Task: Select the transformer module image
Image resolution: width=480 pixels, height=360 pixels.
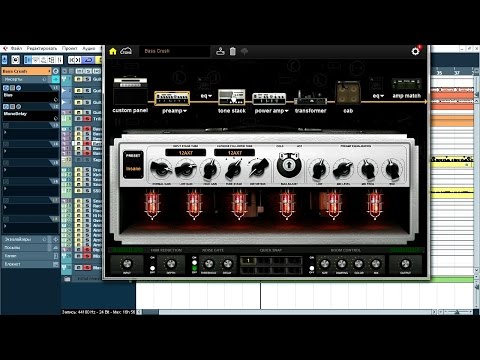Action: (310, 98)
